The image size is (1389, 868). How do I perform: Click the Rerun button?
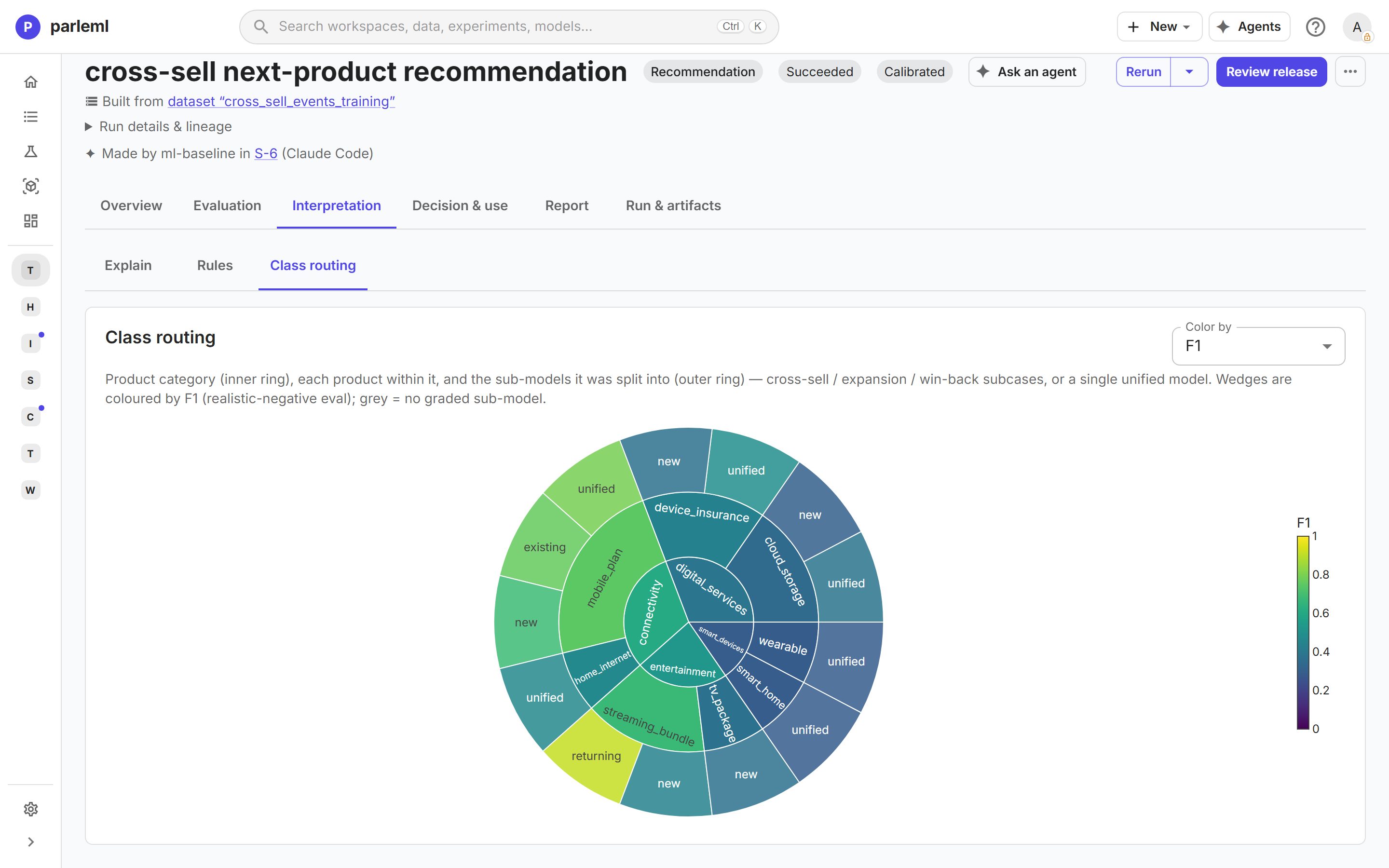pos(1144,72)
